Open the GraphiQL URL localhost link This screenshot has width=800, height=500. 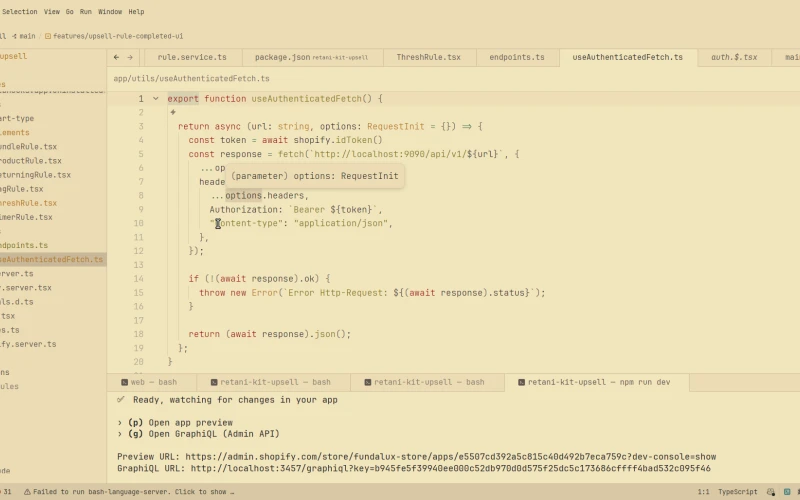pos(451,468)
